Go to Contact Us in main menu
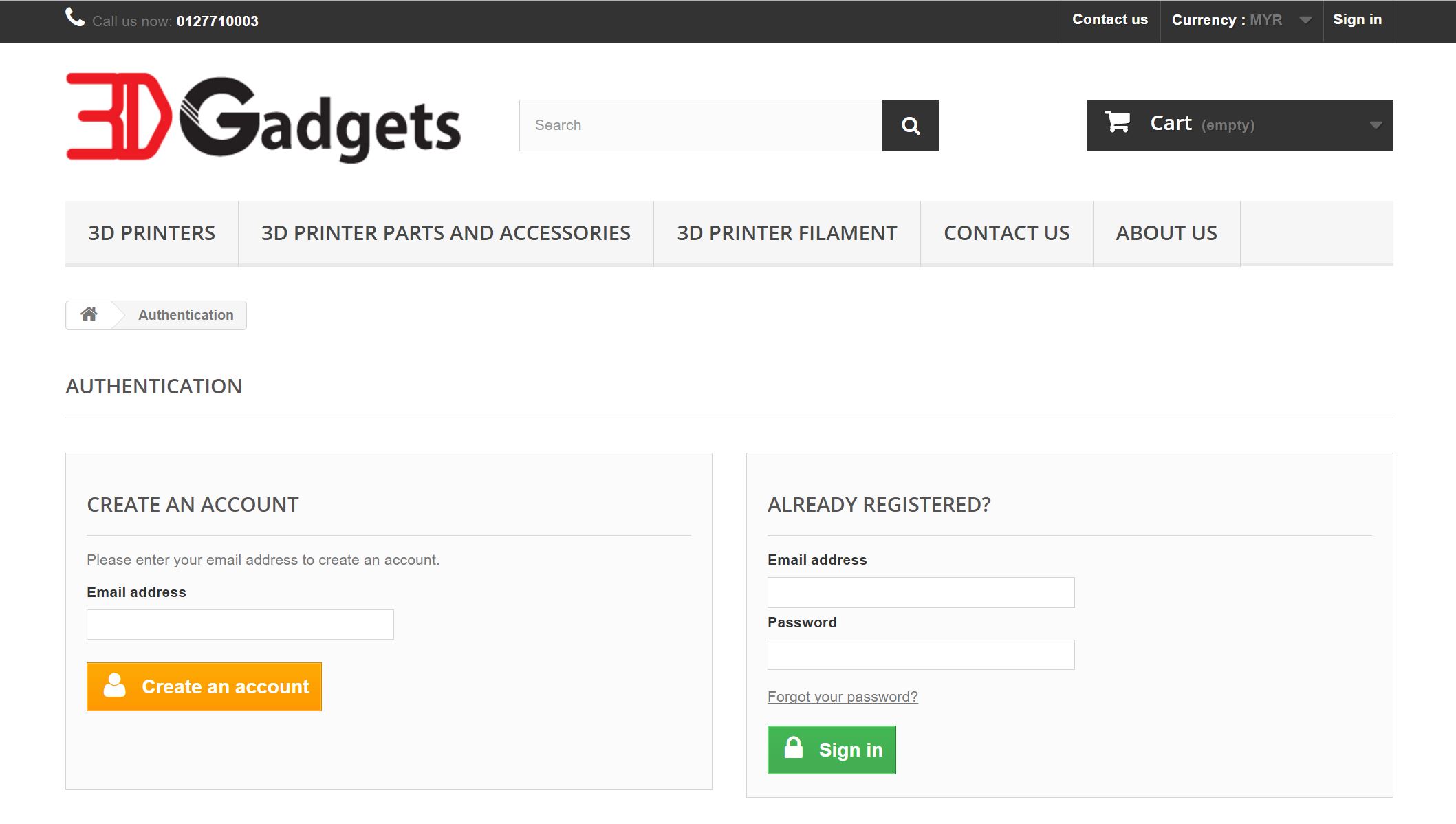The width and height of the screenshot is (1456, 824). click(x=1007, y=233)
